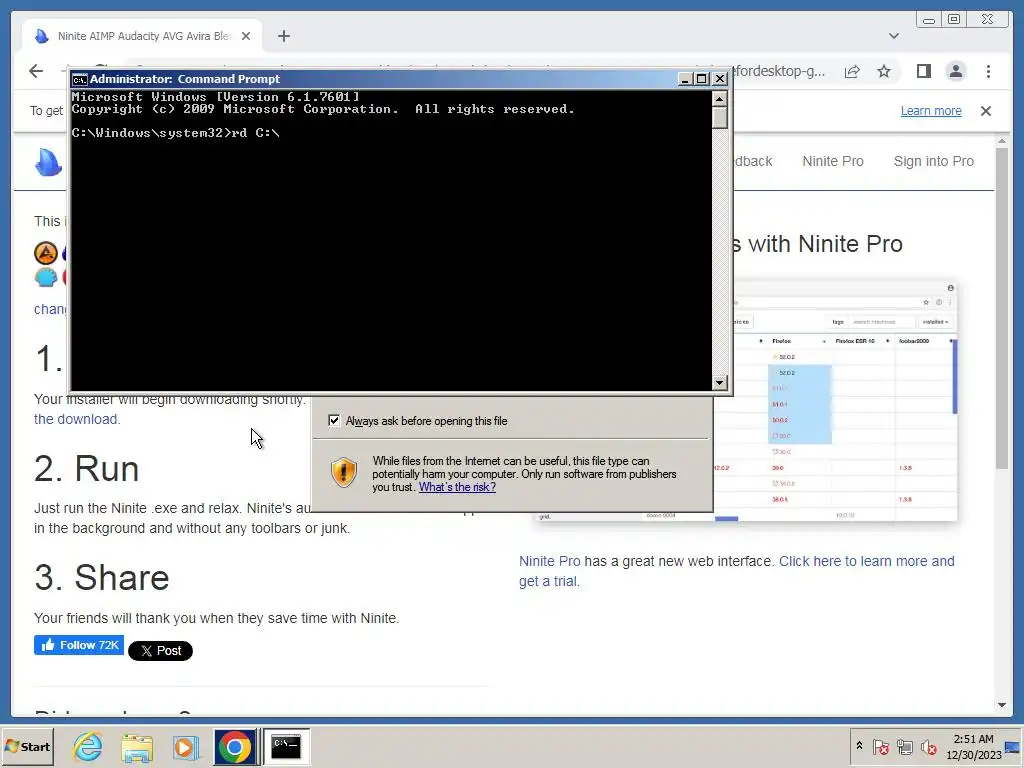This screenshot has width=1024, height=768.
Task: Minimize the Command Prompt window
Action: 684,79
